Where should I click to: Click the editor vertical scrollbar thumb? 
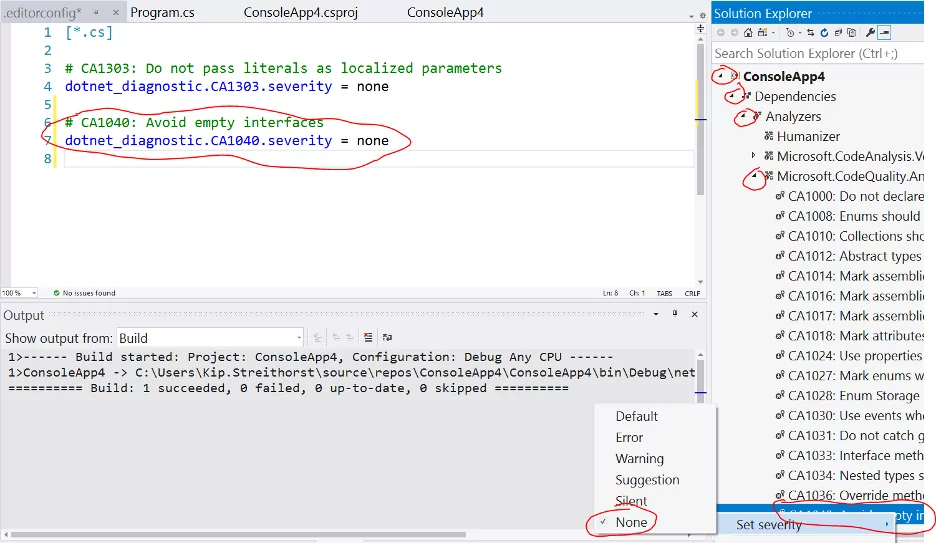click(x=700, y=119)
